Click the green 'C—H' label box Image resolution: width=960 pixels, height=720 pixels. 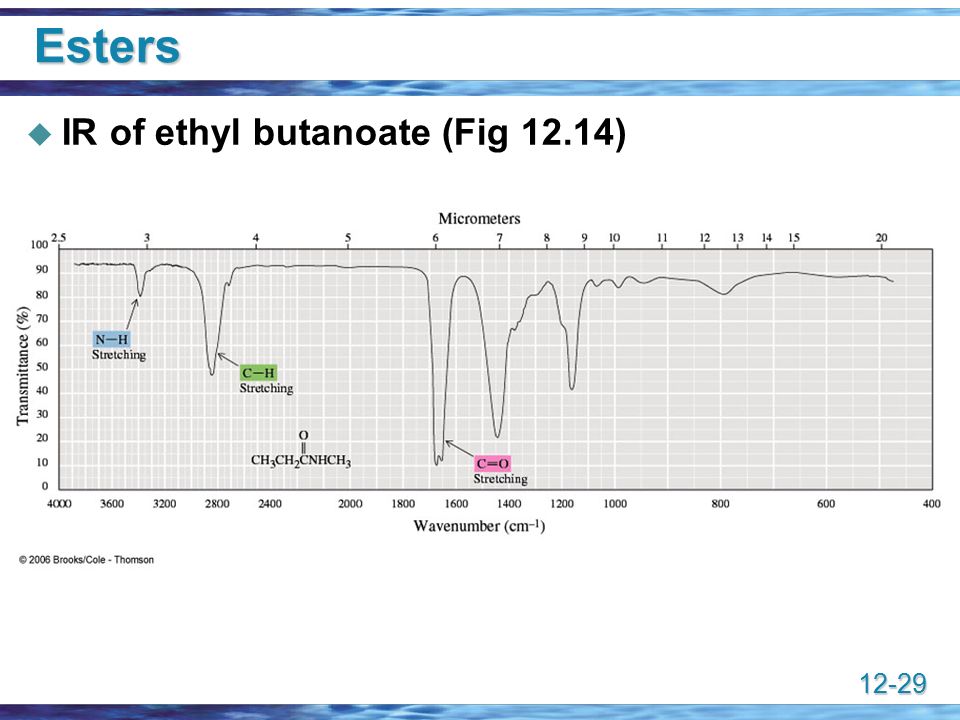258,372
